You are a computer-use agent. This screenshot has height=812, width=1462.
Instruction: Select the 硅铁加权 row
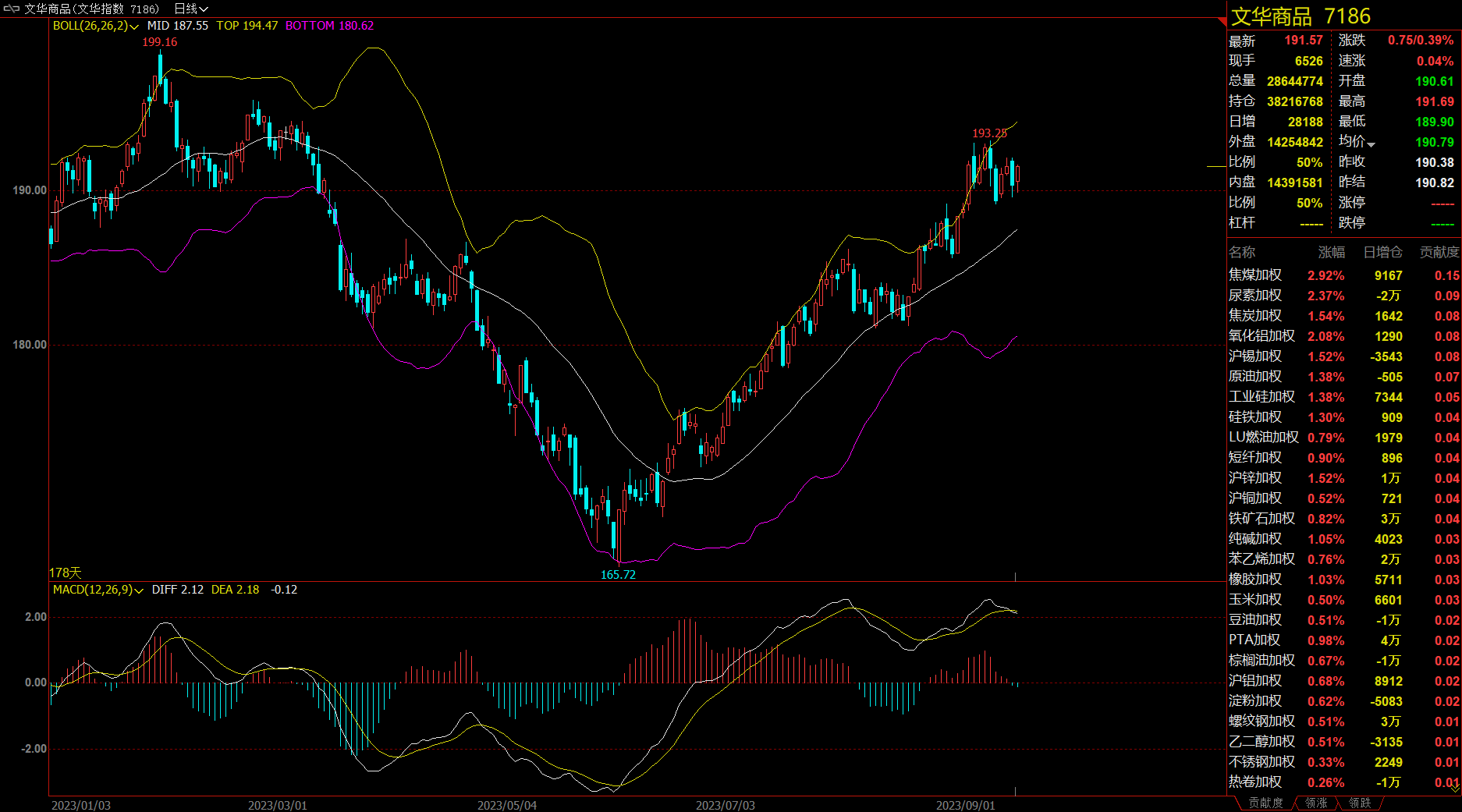[x=1344, y=417]
